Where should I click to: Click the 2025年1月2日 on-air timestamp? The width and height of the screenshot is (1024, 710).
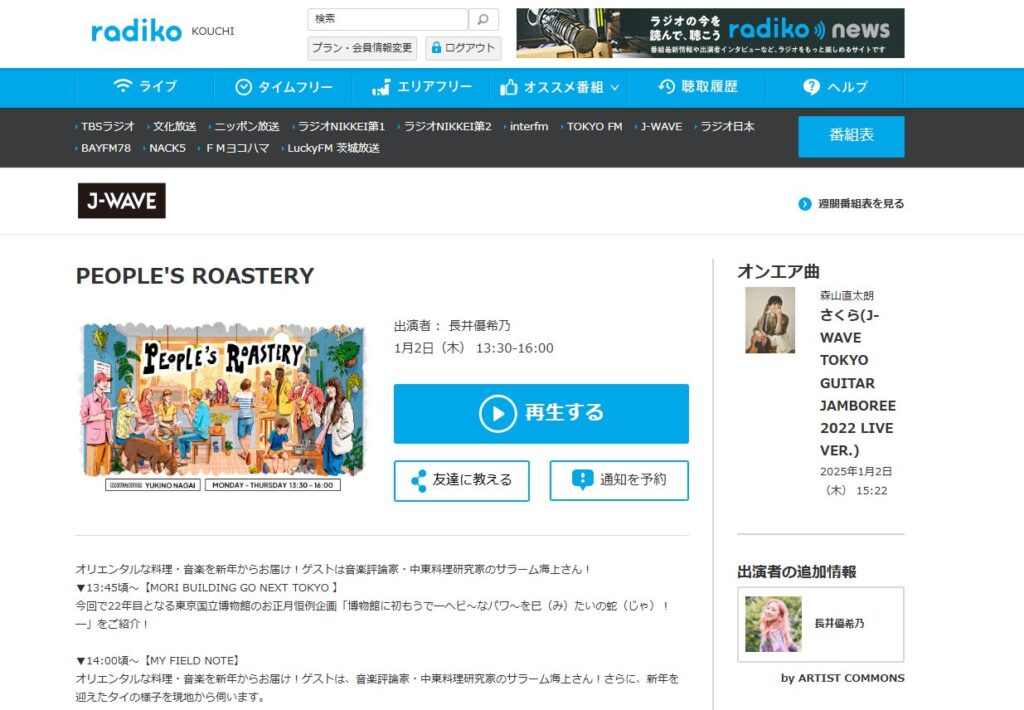[x=856, y=481]
